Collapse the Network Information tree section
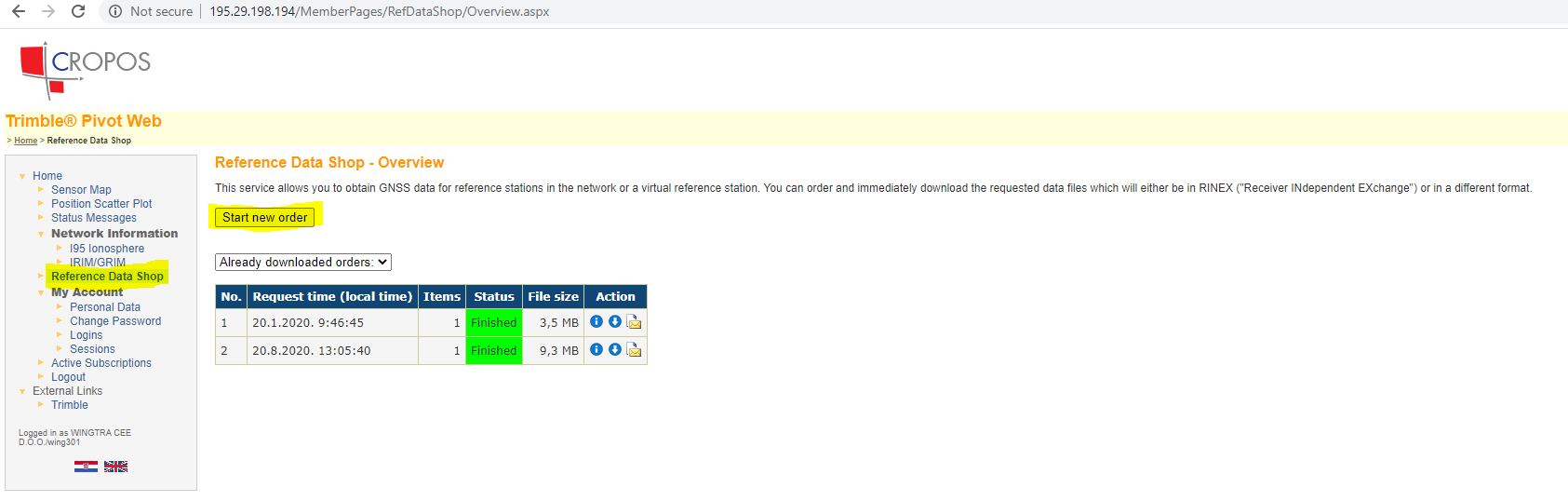The height and width of the screenshot is (501, 1568). [41, 235]
